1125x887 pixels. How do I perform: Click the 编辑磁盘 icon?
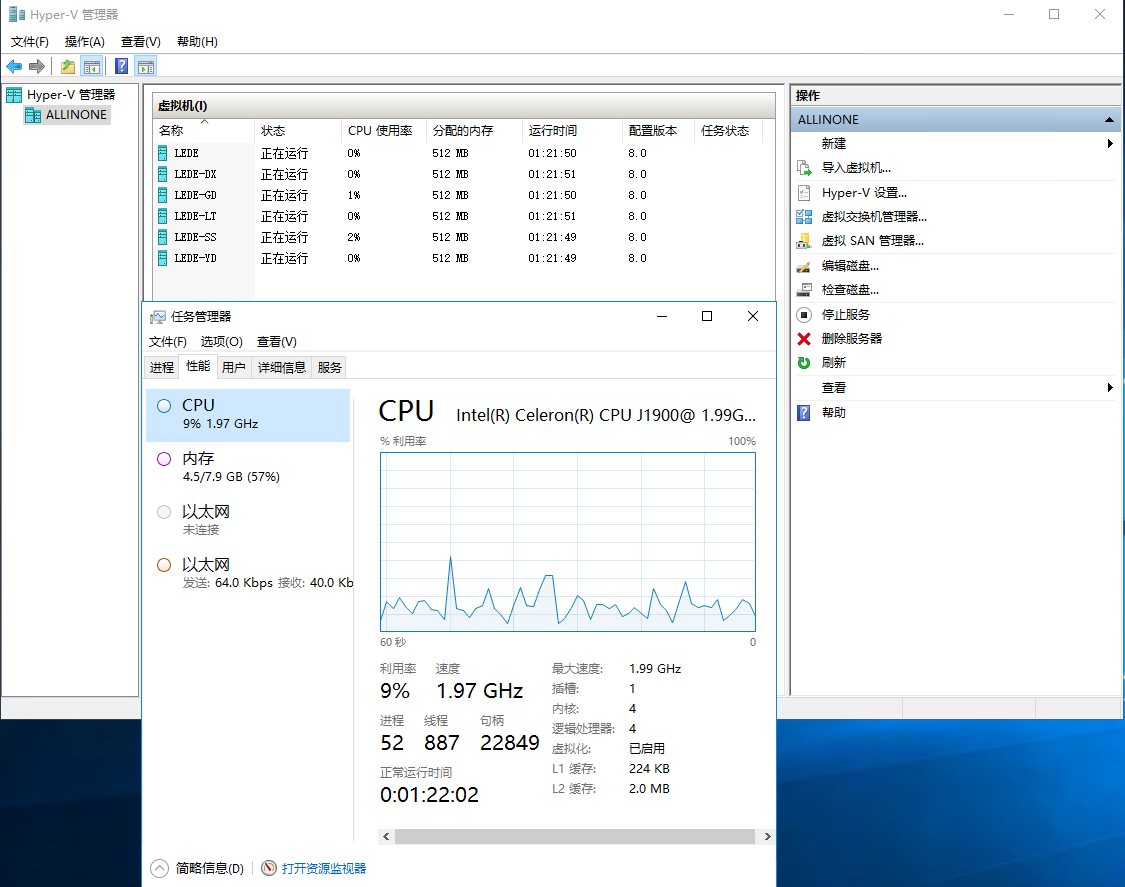[x=804, y=266]
